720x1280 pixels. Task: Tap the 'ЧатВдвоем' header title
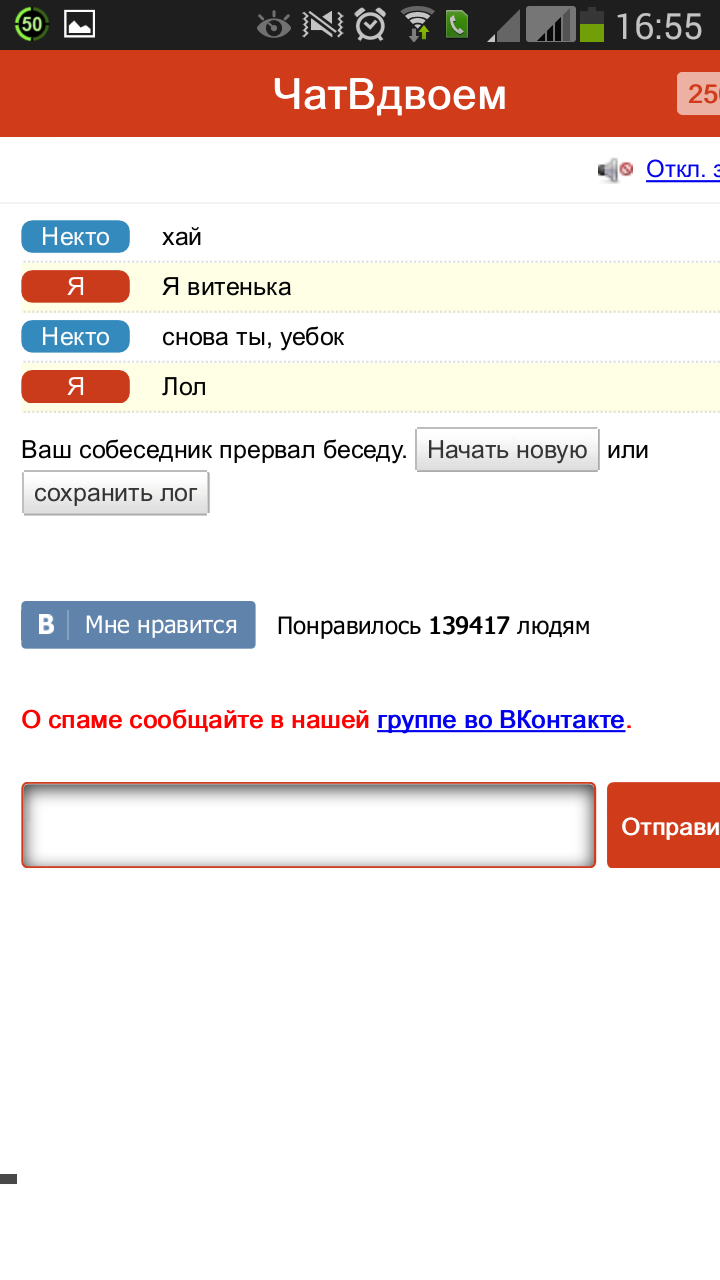[389, 95]
